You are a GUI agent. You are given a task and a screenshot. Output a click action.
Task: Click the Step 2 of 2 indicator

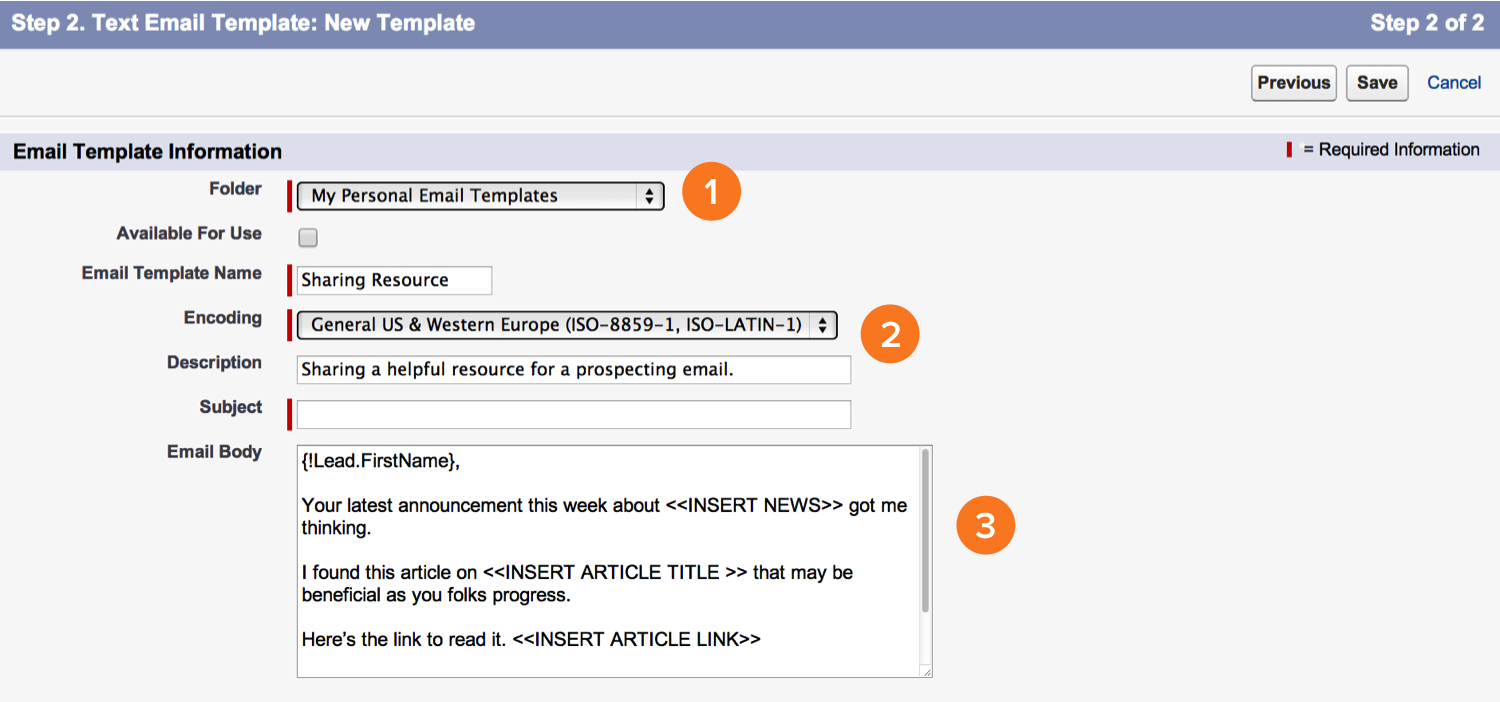pos(1427,23)
